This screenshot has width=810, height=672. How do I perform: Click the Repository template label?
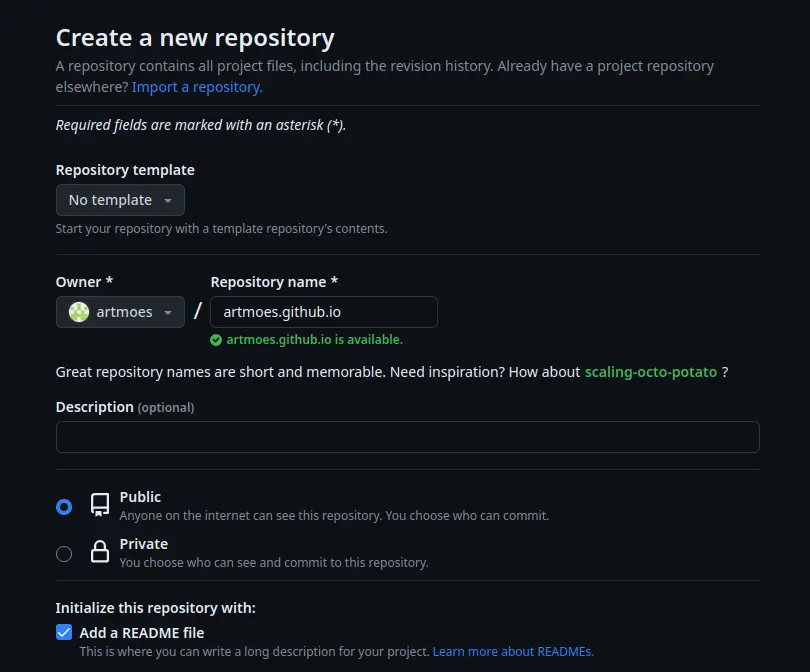click(125, 170)
